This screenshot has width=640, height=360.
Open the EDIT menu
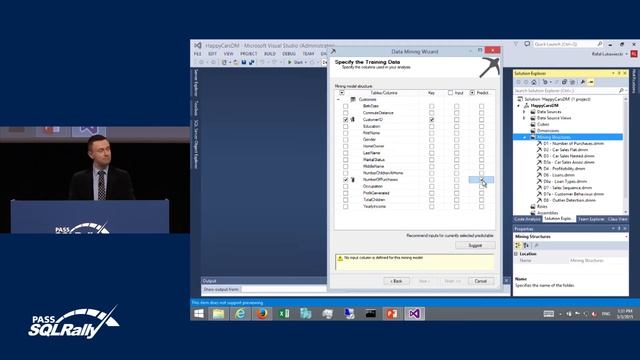[x=213, y=54]
